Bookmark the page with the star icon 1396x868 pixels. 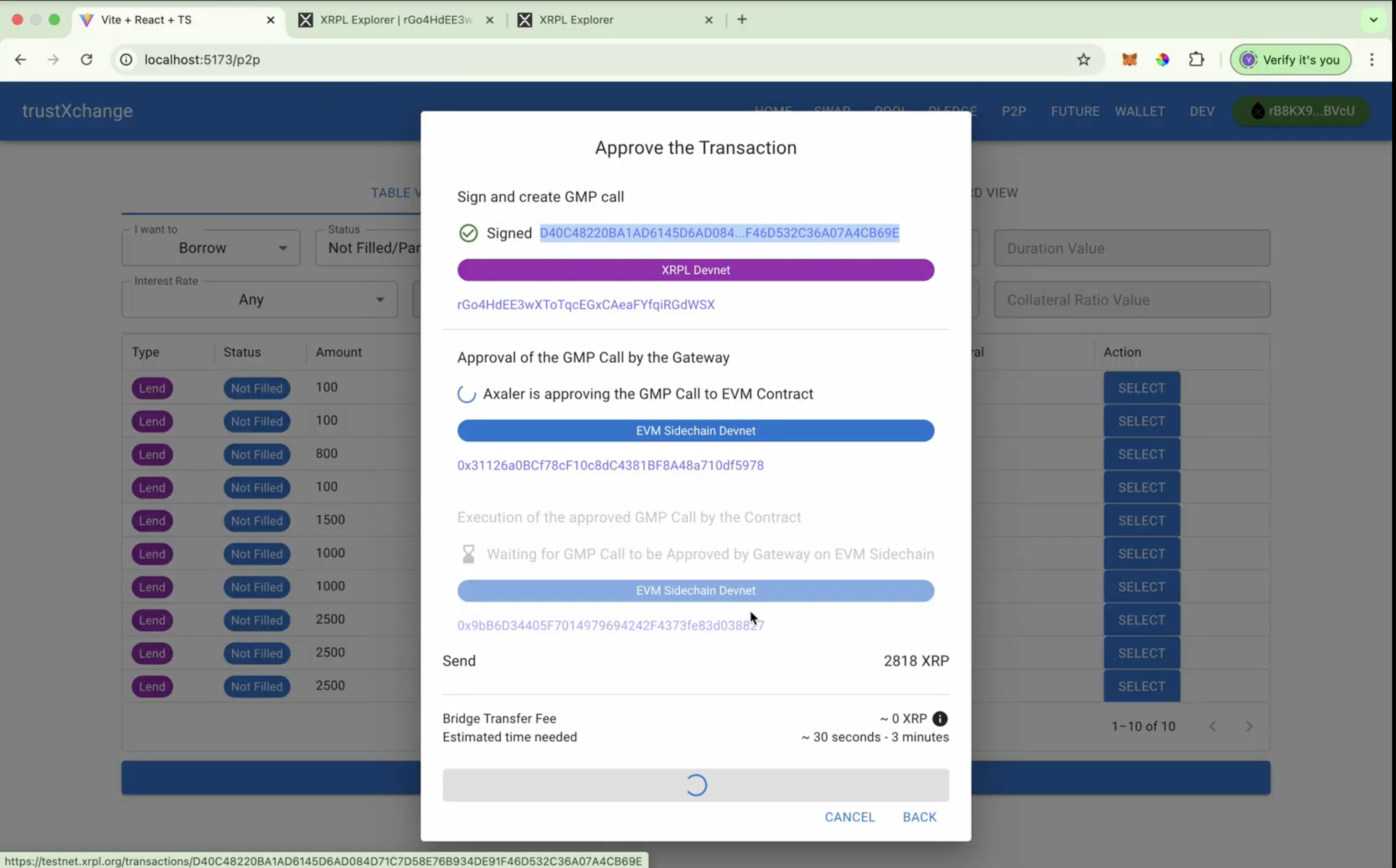[1083, 60]
